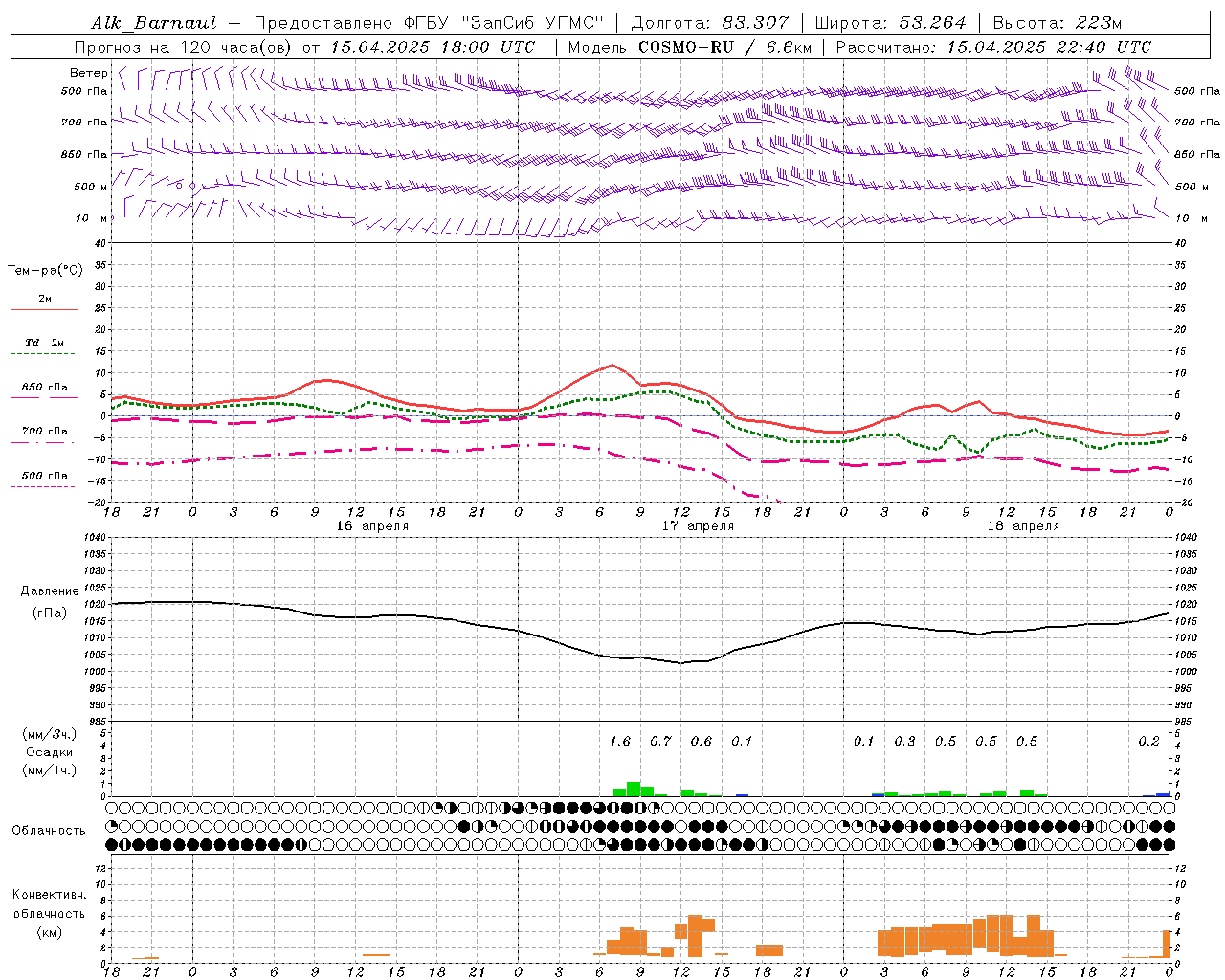Click the 0.2 precipitation value
Screen dimensions: 1225x980
(1148, 741)
